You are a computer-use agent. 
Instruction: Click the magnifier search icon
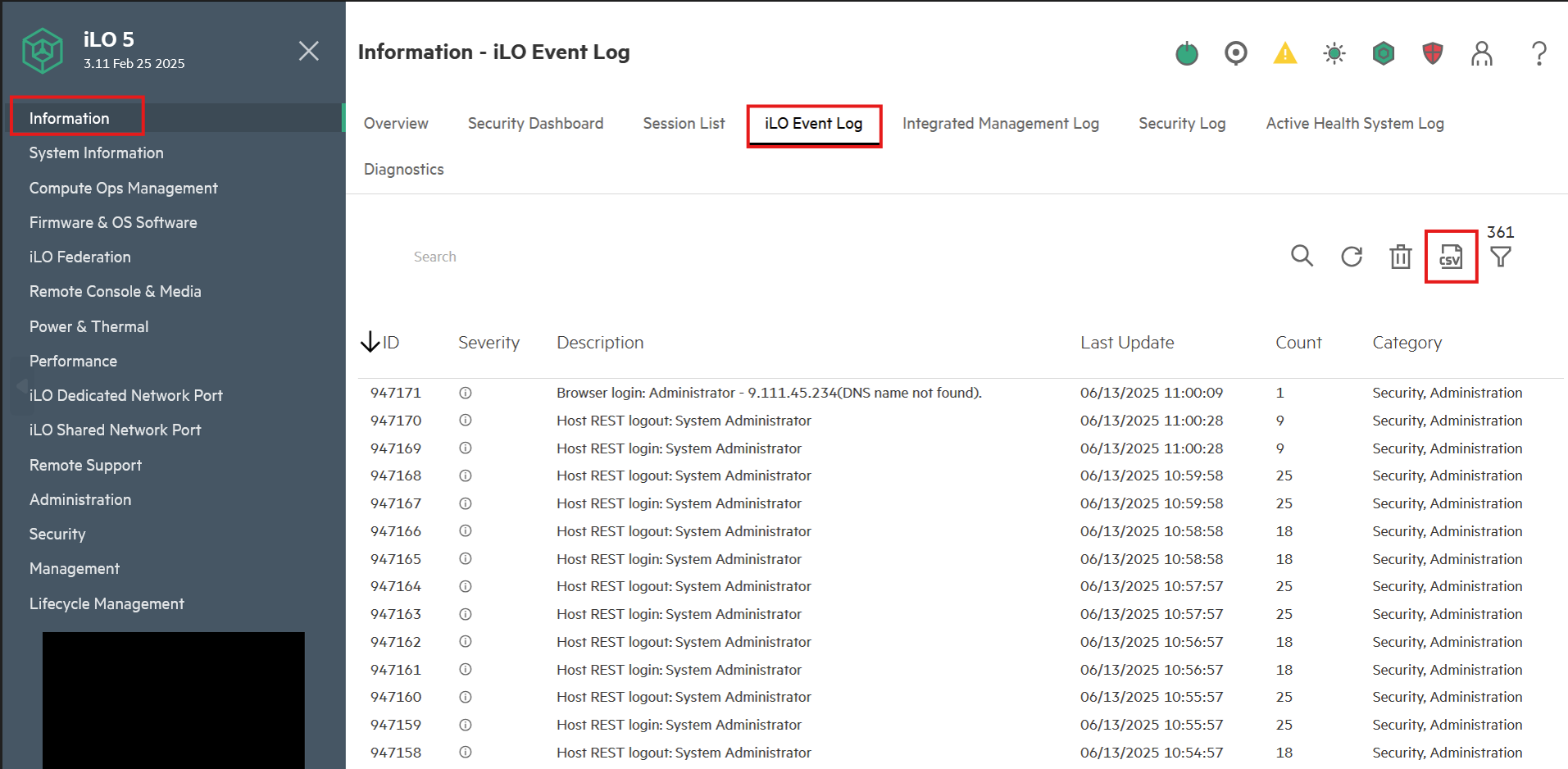click(1302, 257)
